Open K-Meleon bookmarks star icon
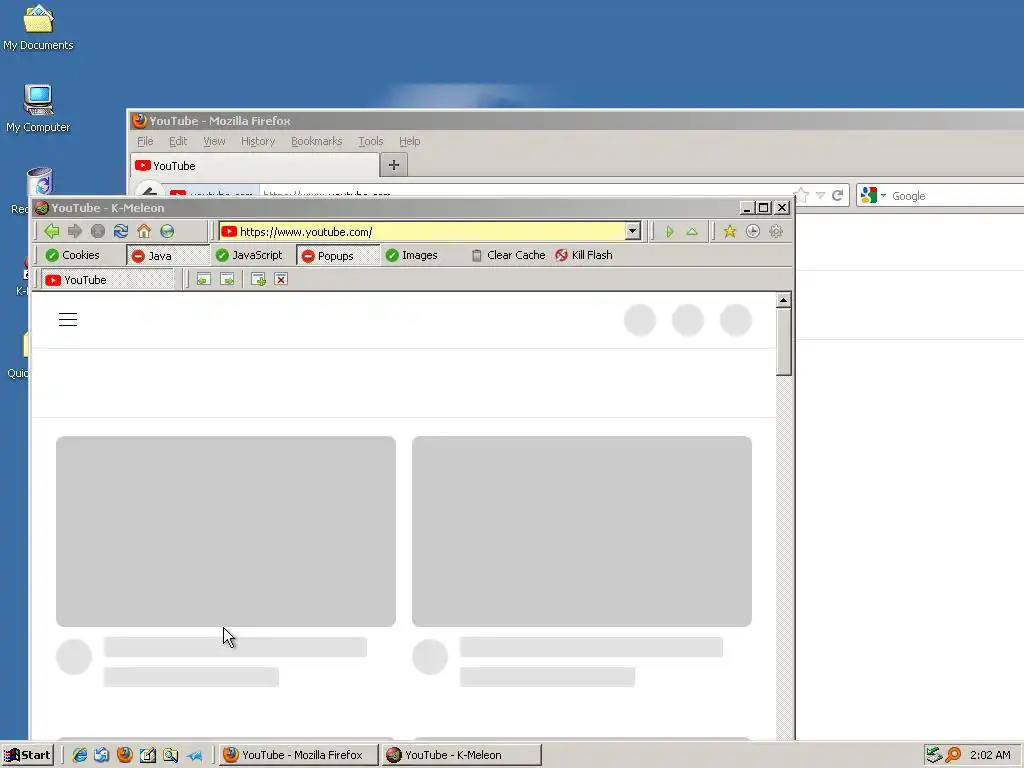 pos(729,231)
